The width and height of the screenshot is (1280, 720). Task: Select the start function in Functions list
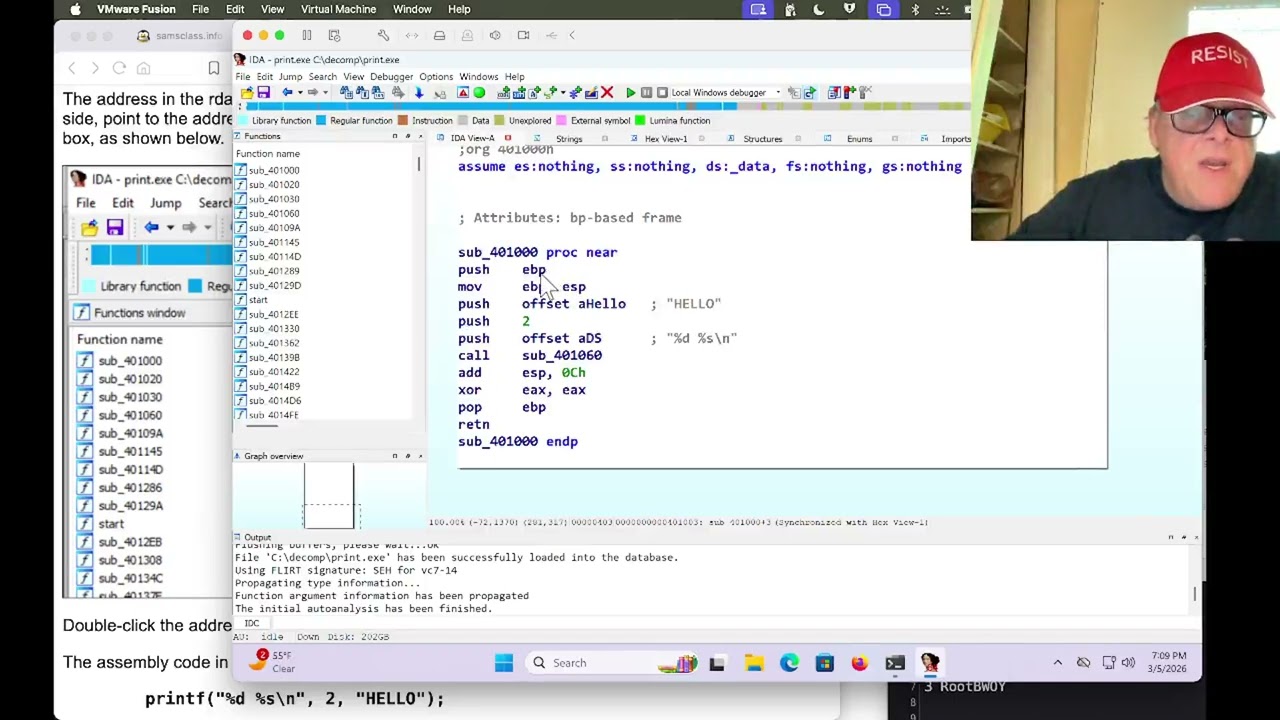(258, 300)
